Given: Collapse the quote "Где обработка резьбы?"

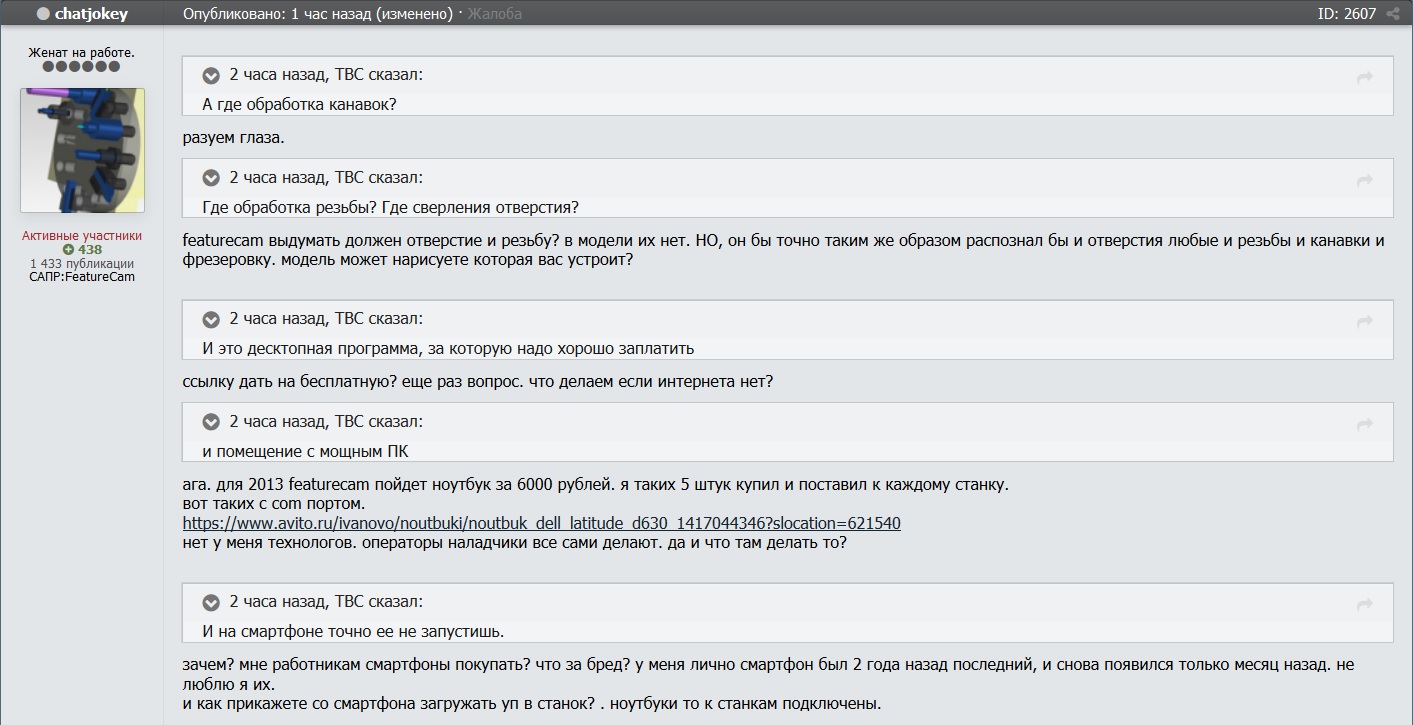Looking at the screenshot, I should (x=211, y=178).
